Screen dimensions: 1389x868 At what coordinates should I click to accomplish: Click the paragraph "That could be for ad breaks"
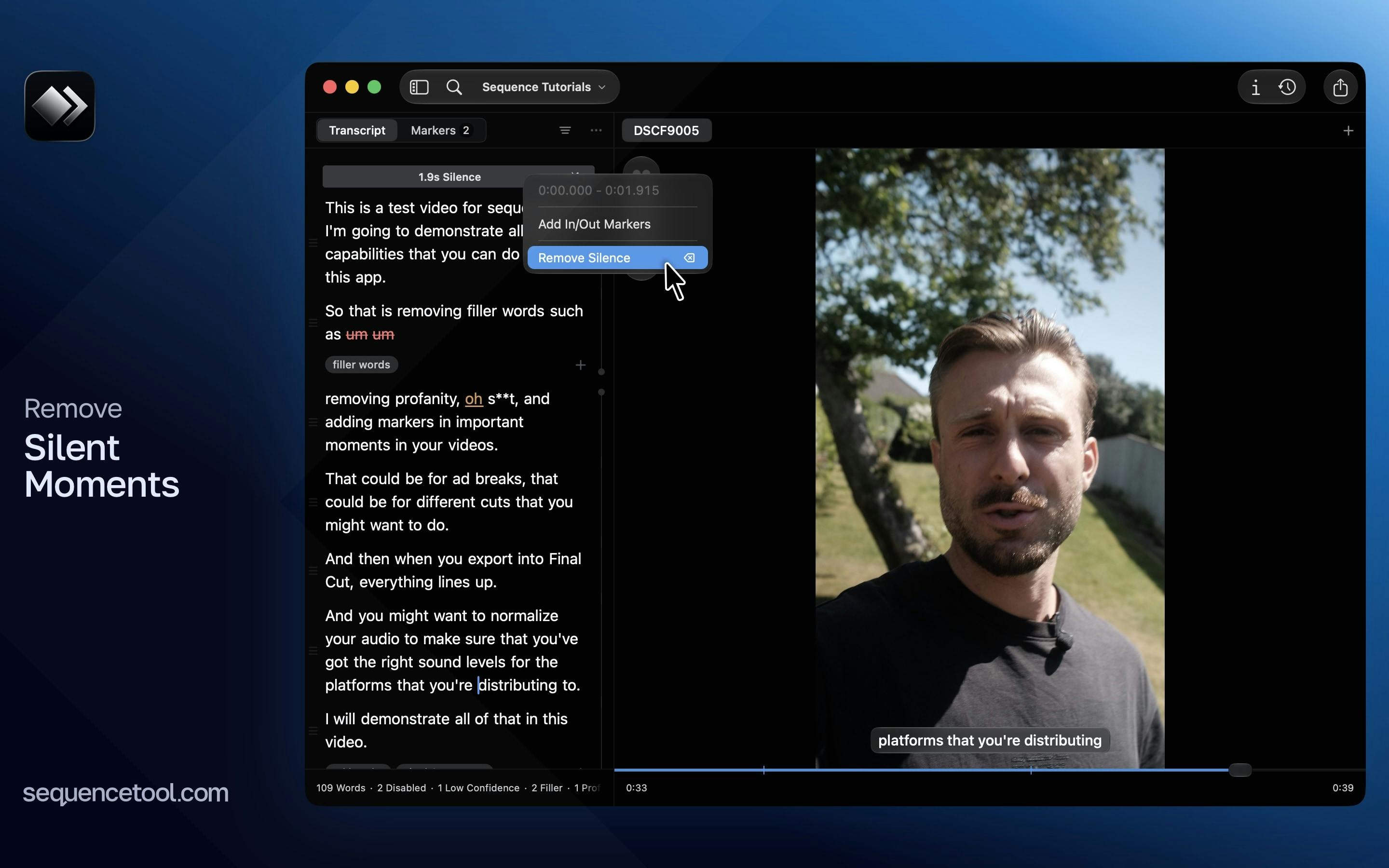pos(449,502)
